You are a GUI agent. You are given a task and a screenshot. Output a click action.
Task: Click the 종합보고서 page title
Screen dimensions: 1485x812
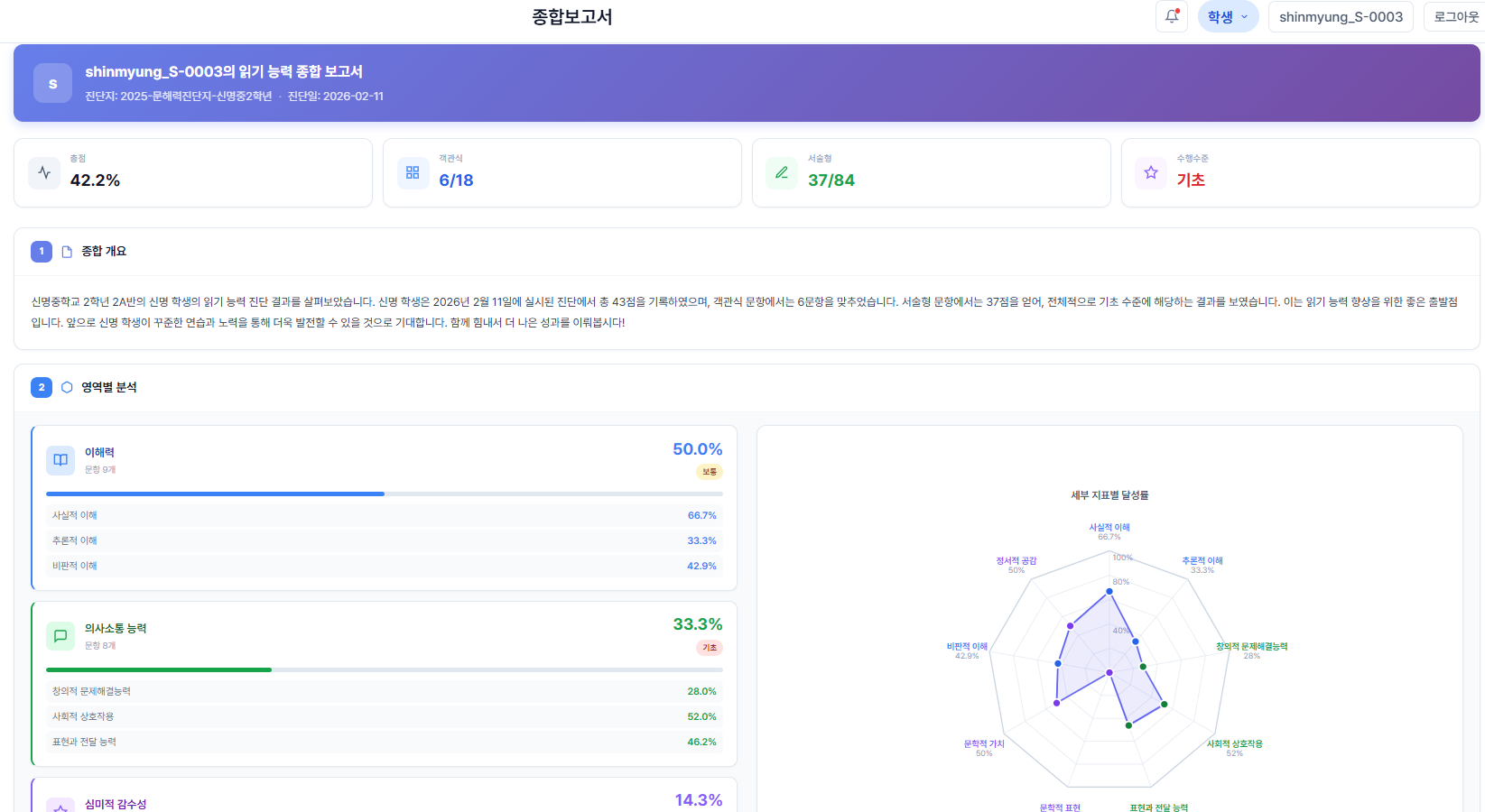pos(571,16)
